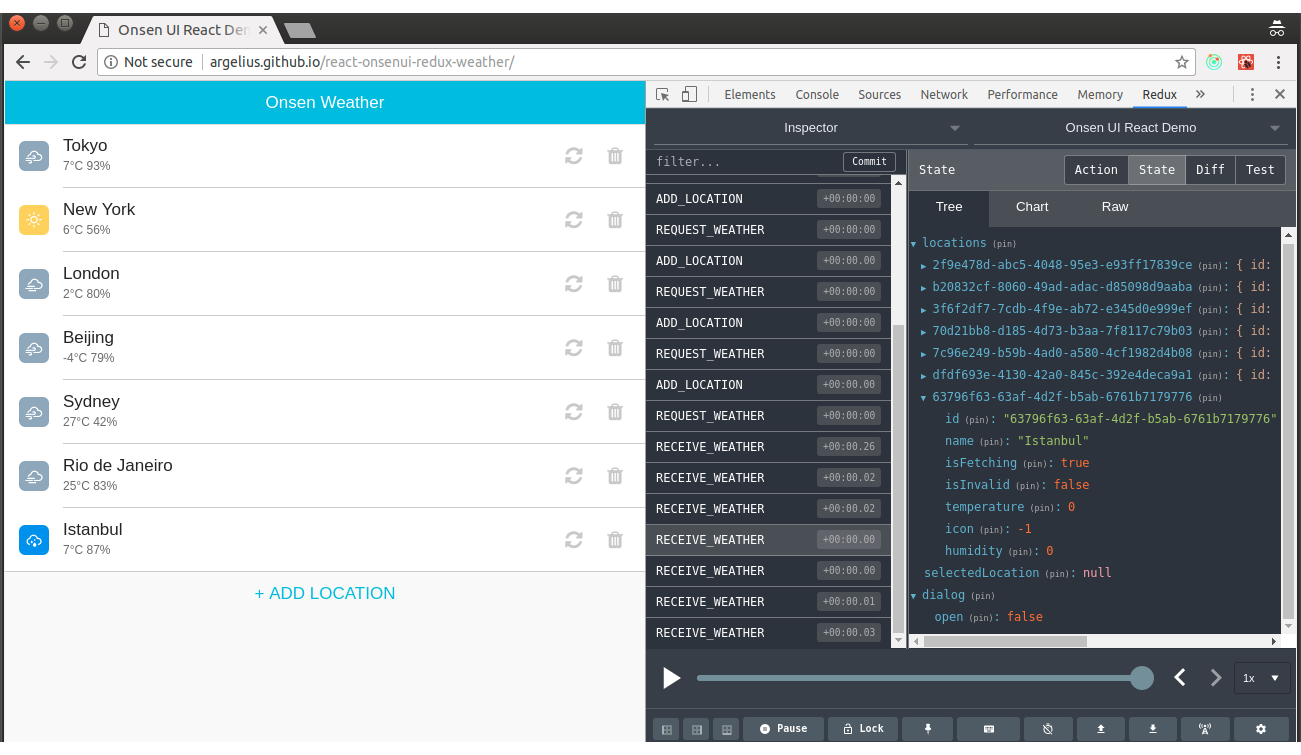Reload the page
The width and height of the screenshot is (1301, 755).
click(x=79, y=62)
